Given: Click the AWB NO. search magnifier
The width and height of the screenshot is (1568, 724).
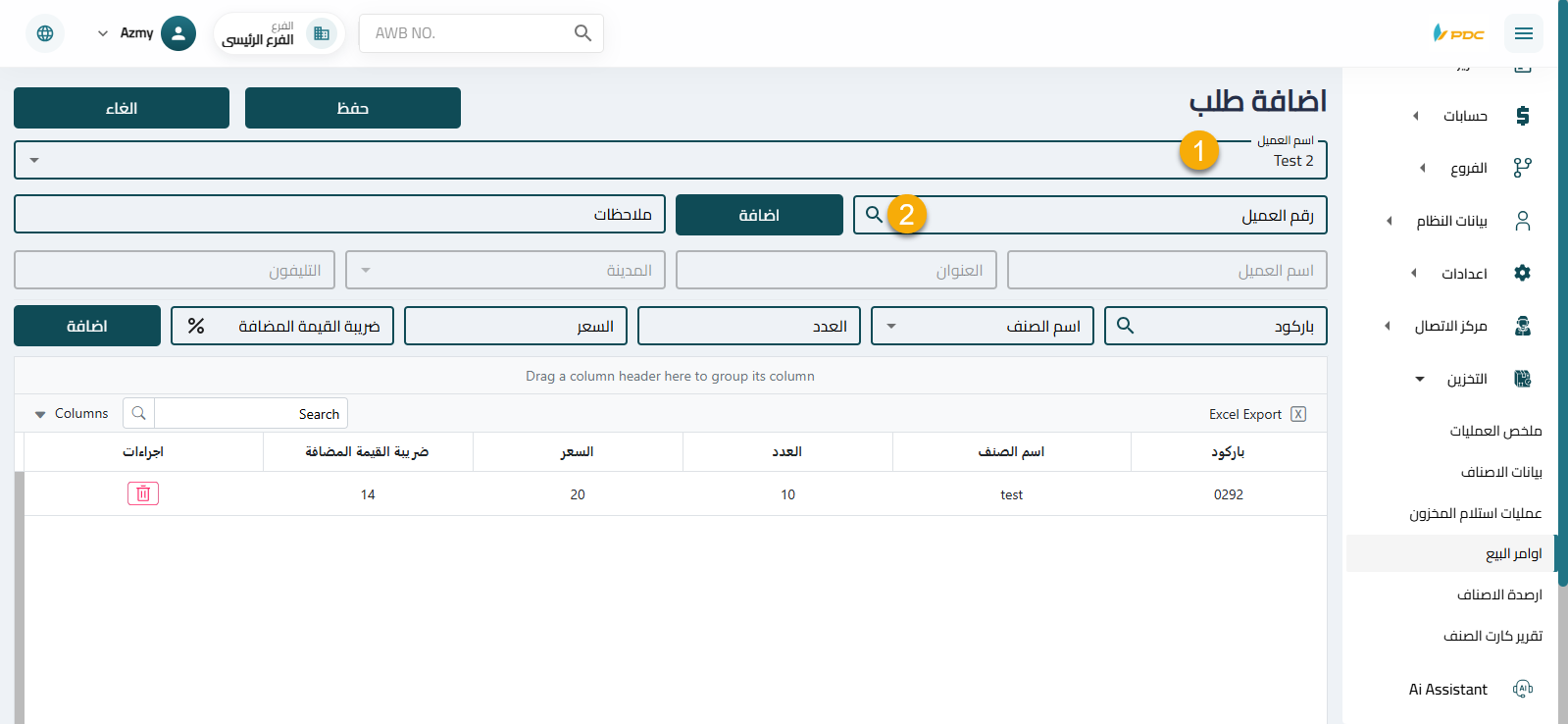Looking at the screenshot, I should point(582,33).
